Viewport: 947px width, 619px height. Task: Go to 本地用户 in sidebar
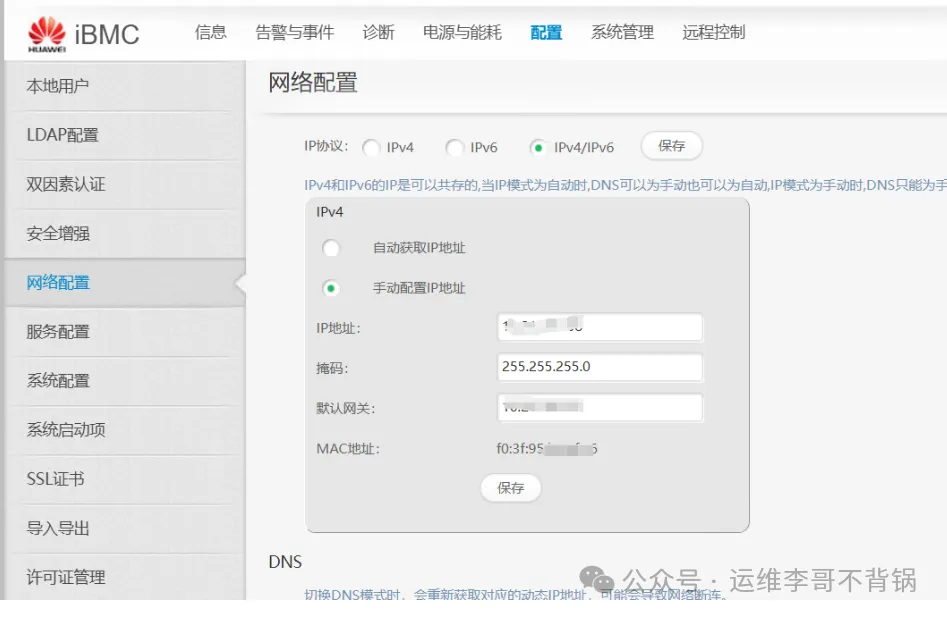tap(58, 86)
